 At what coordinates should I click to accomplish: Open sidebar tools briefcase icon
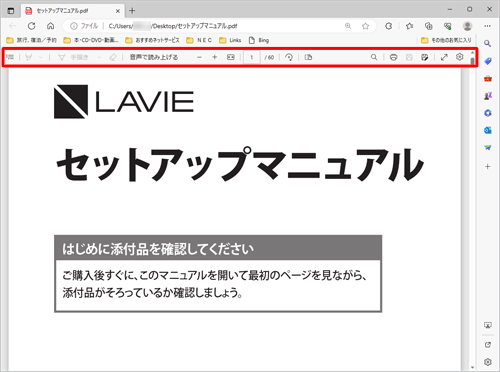(x=488, y=79)
